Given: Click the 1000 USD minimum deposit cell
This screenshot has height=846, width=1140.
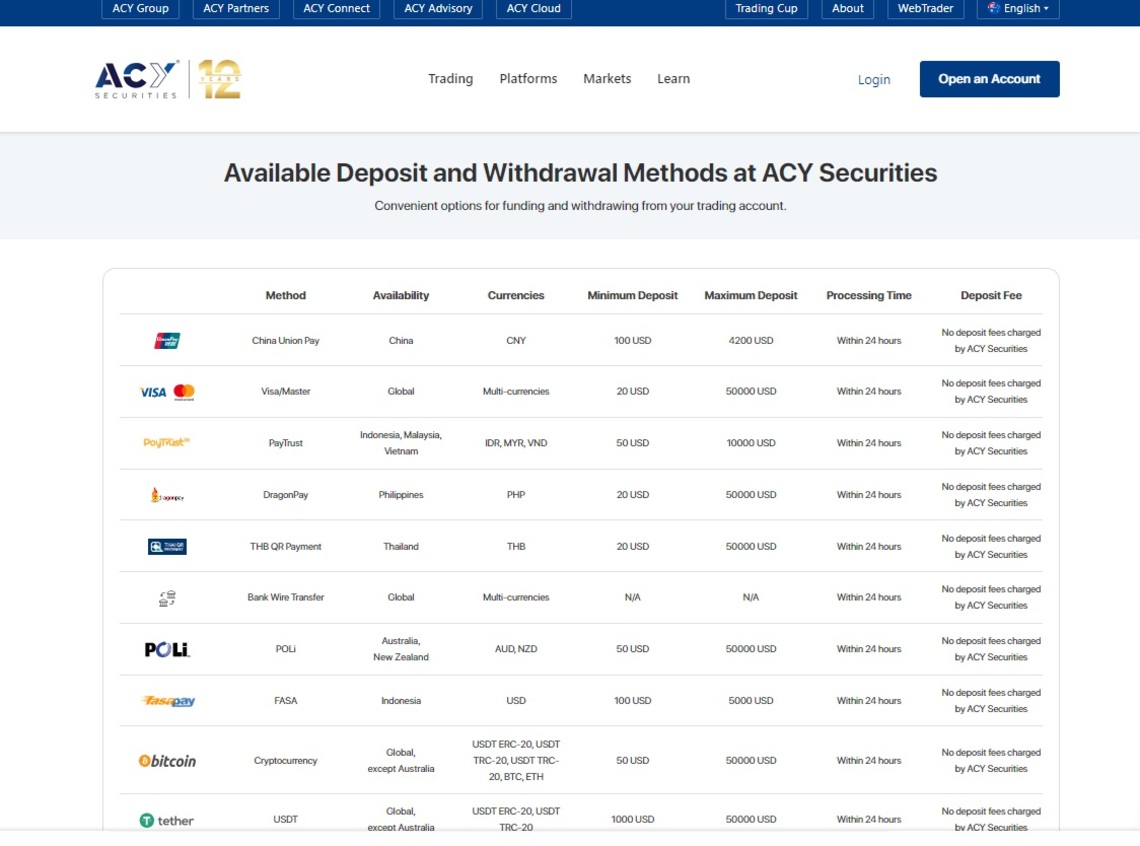Looking at the screenshot, I should click(x=633, y=819).
